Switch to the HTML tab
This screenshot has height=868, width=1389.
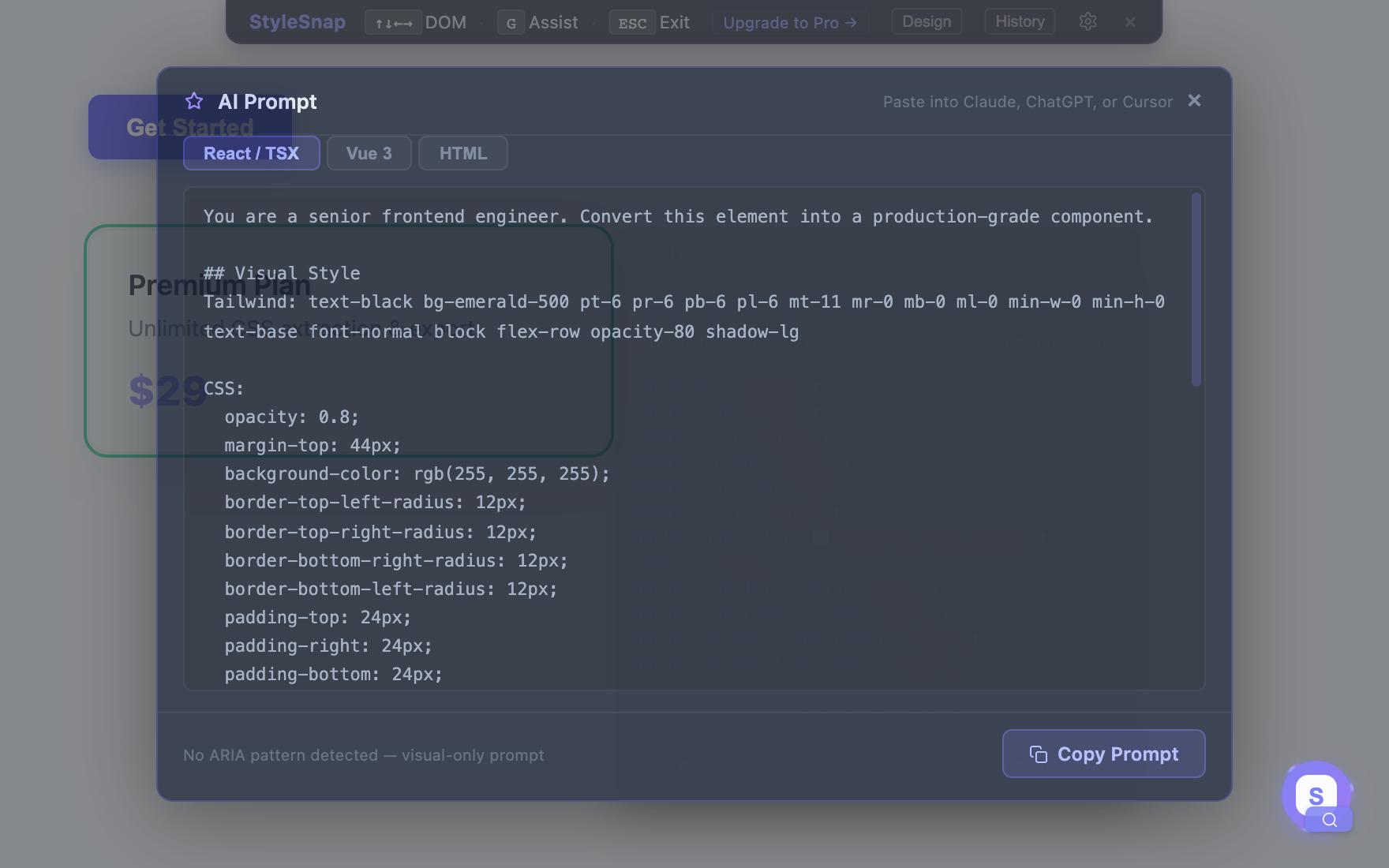[462, 153]
